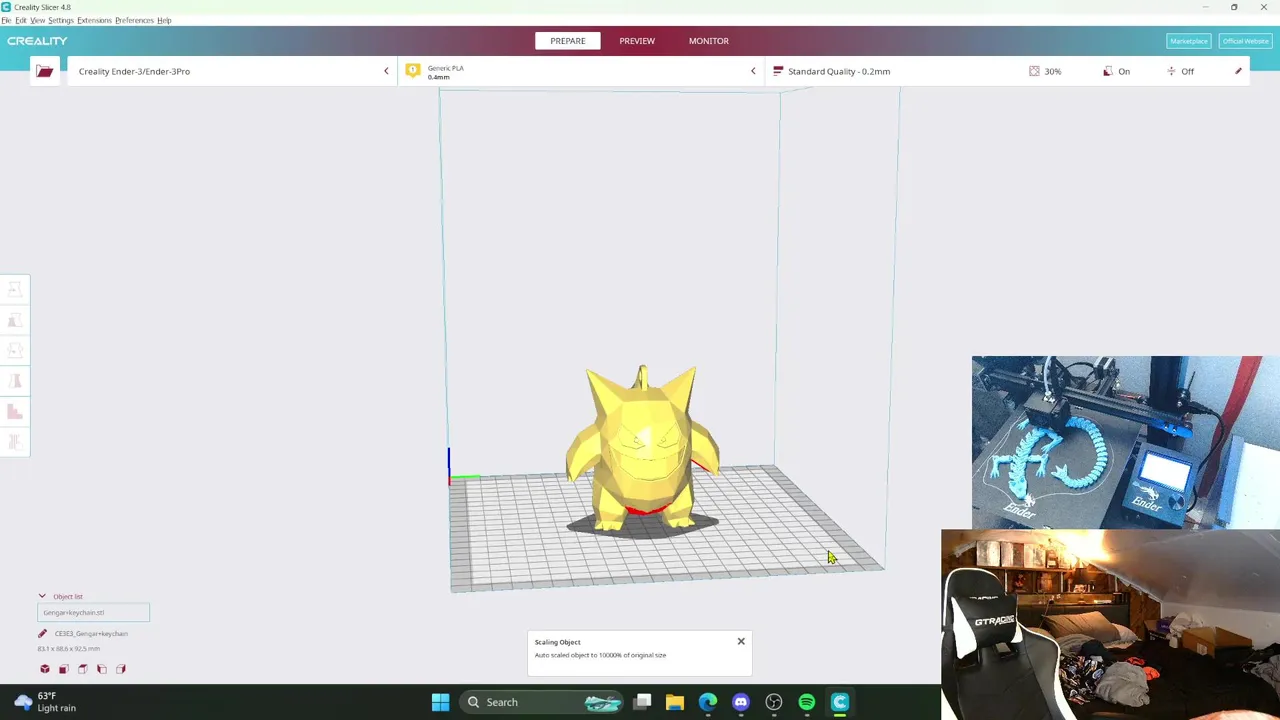Close the Scaling Object notification
Viewport: 1280px width, 720px height.
(x=741, y=641)
